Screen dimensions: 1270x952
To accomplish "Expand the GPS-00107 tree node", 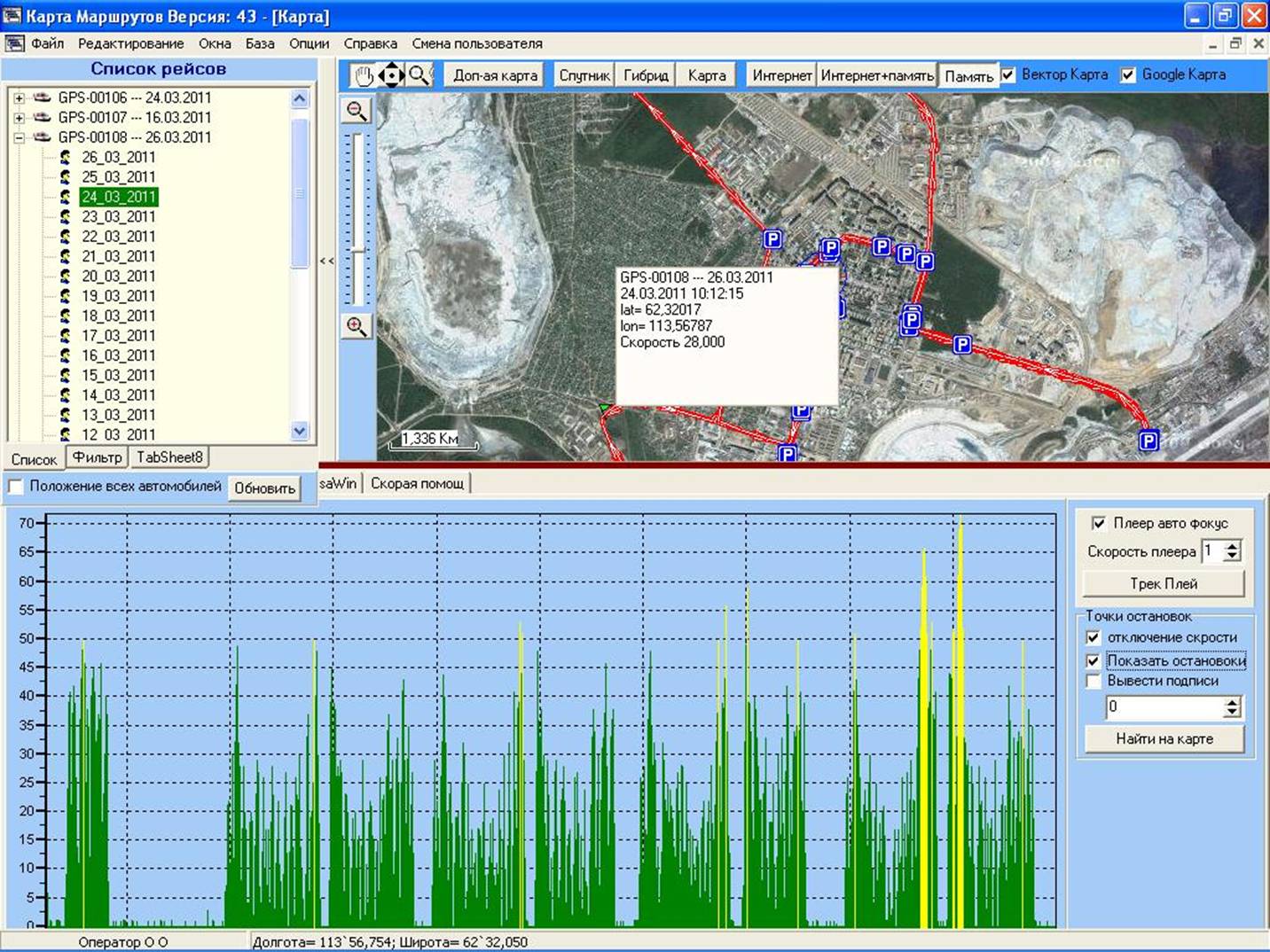I will click(19, 117).
